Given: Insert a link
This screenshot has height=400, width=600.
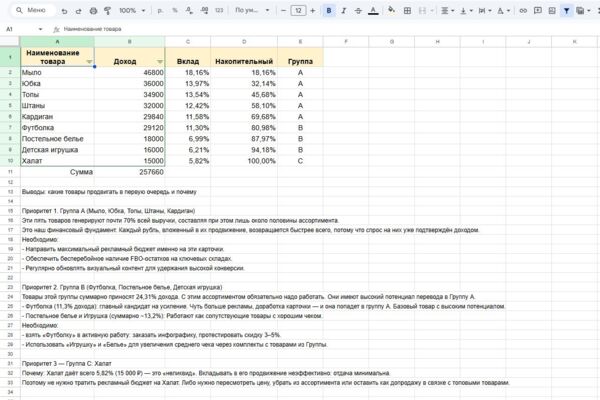Looking at the screenshot, I should [x=523, y=11].
